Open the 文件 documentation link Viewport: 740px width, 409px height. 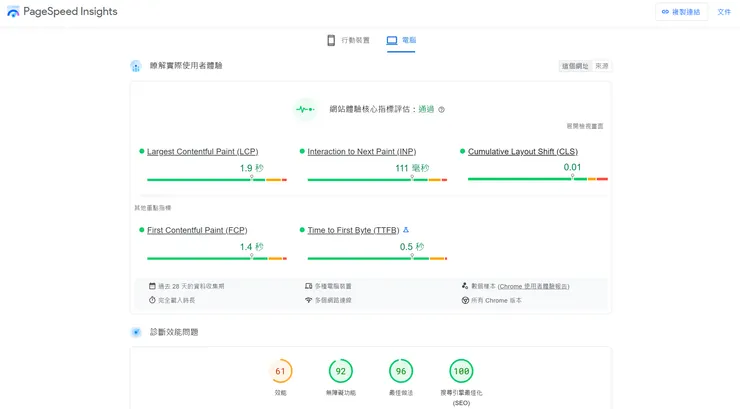click(724, 12)
